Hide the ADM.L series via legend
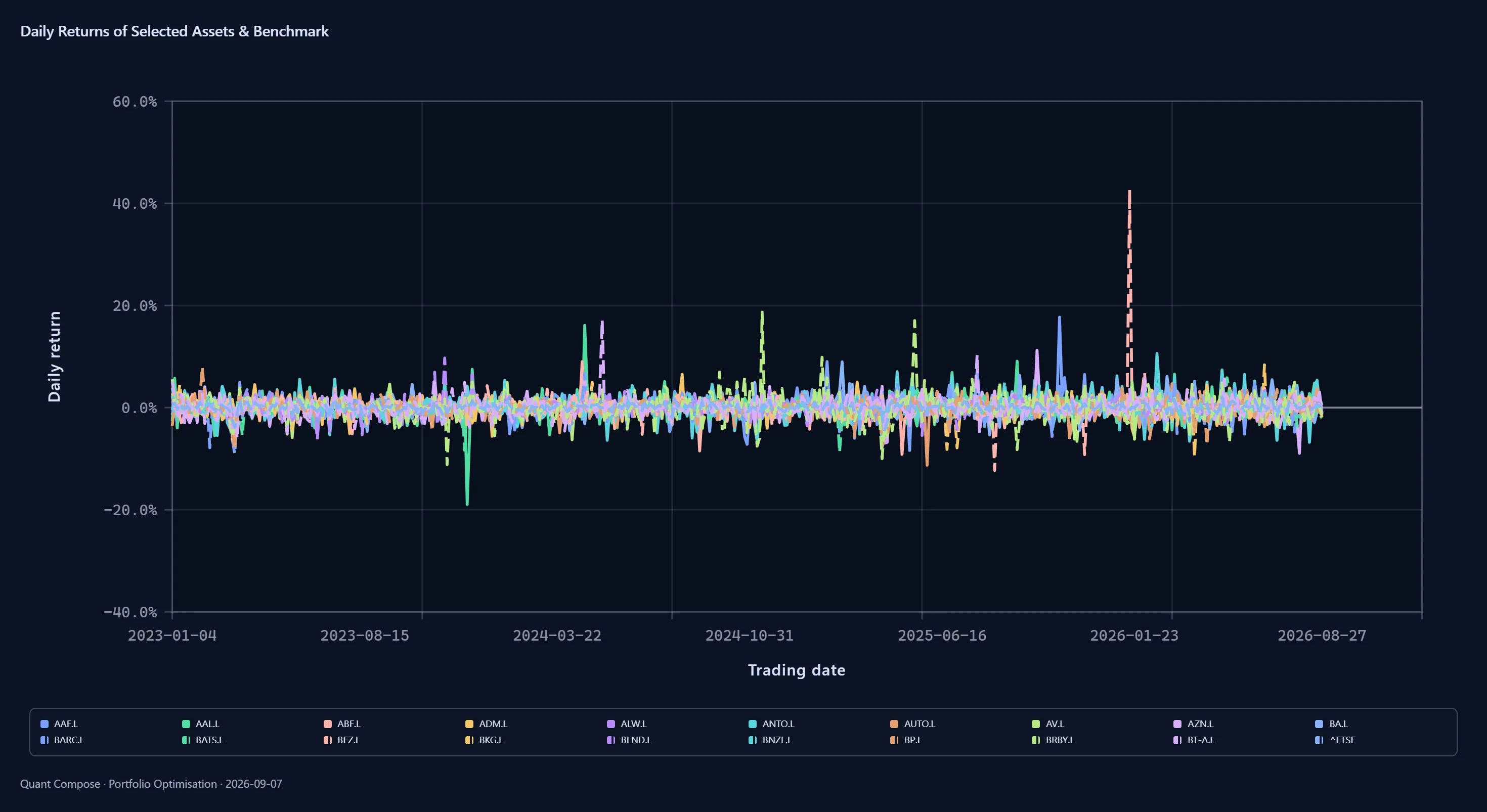The width and height of the screenshot is (1487, 812). tap(487, 724)
